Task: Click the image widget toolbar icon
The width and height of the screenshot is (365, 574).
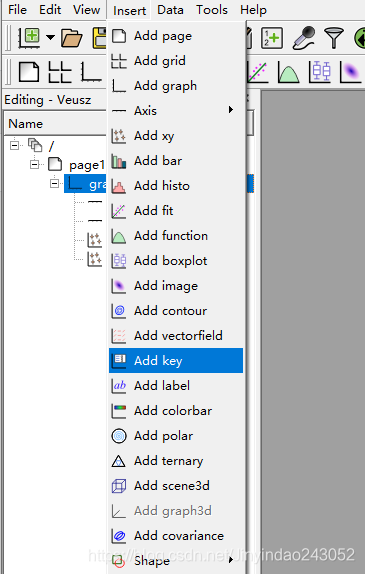Action: tap(351, 71)
